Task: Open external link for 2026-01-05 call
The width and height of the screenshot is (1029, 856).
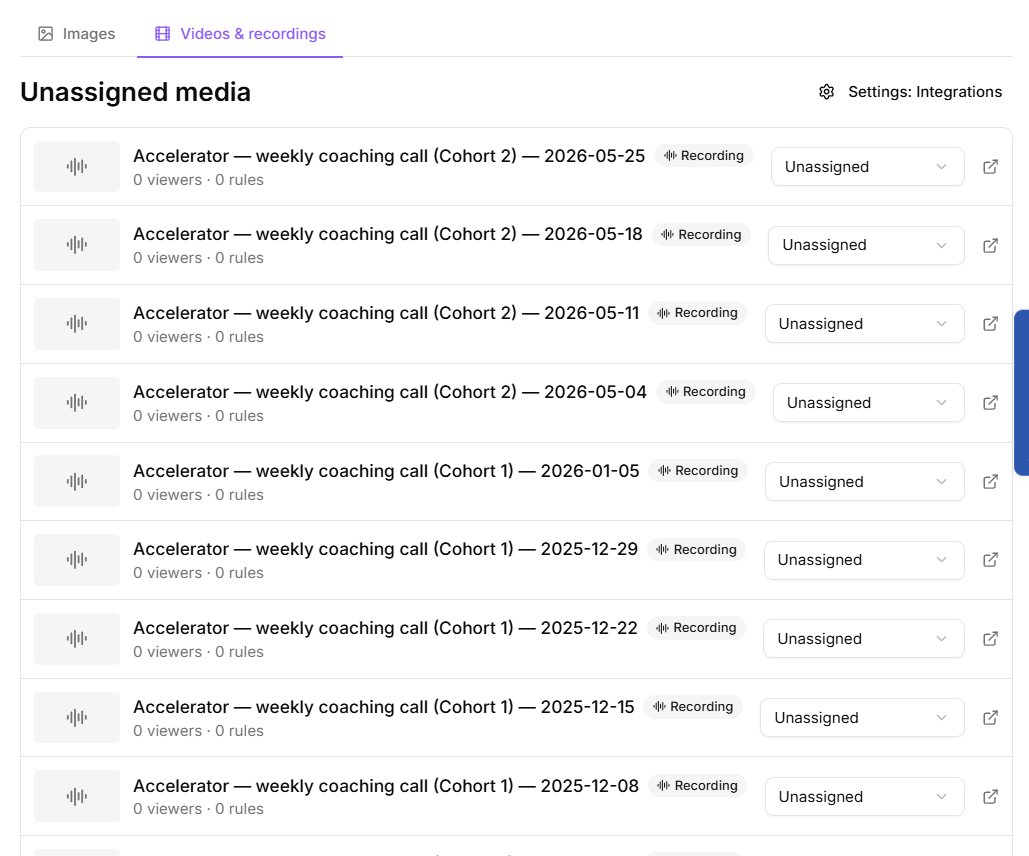Action: pos(990,482)
